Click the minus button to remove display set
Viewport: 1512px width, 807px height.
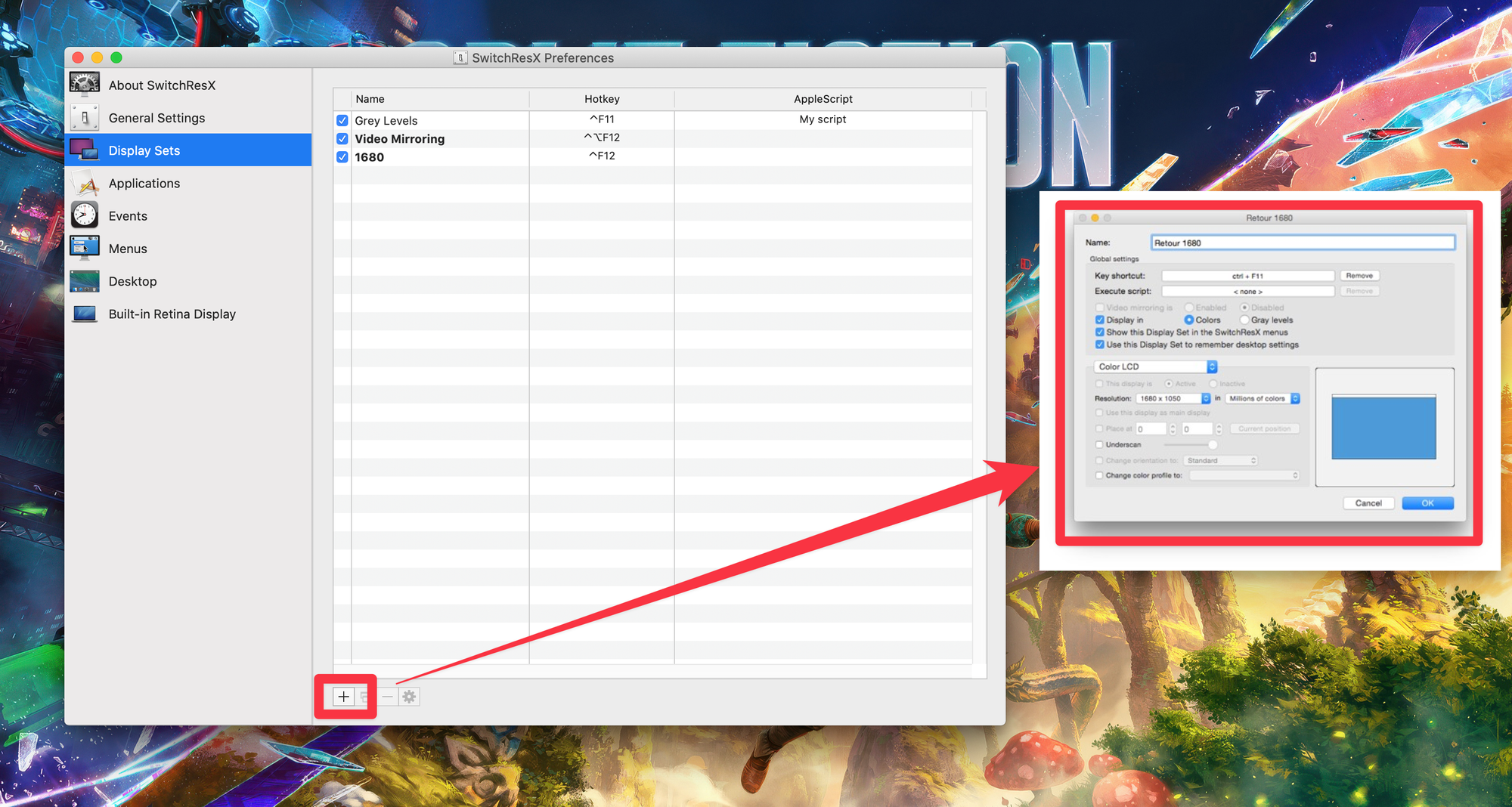tap(388, 697)
